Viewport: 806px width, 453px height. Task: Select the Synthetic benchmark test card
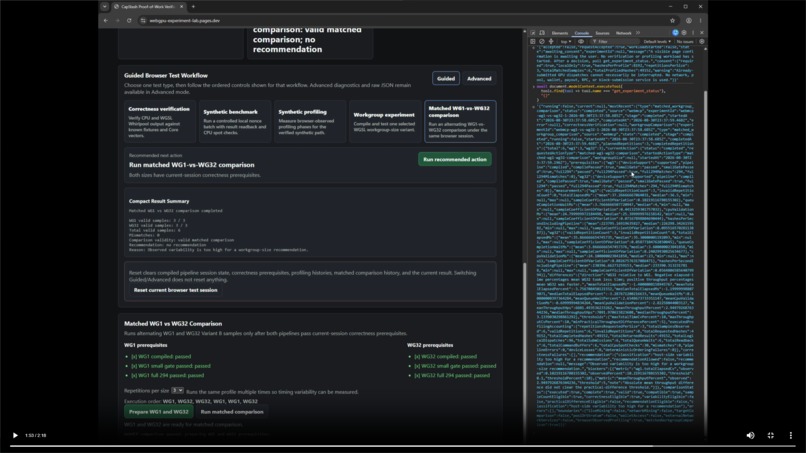234,121
